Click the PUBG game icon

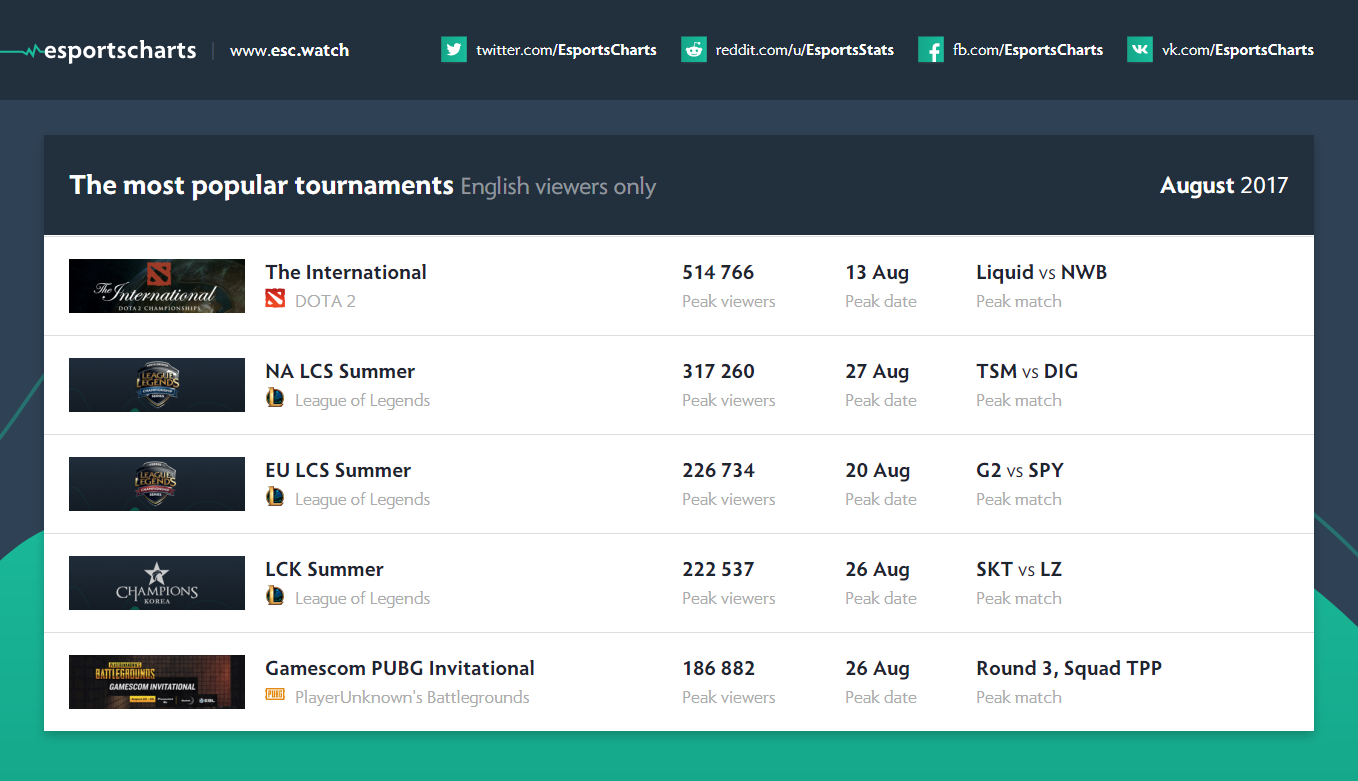click(275, 694)
